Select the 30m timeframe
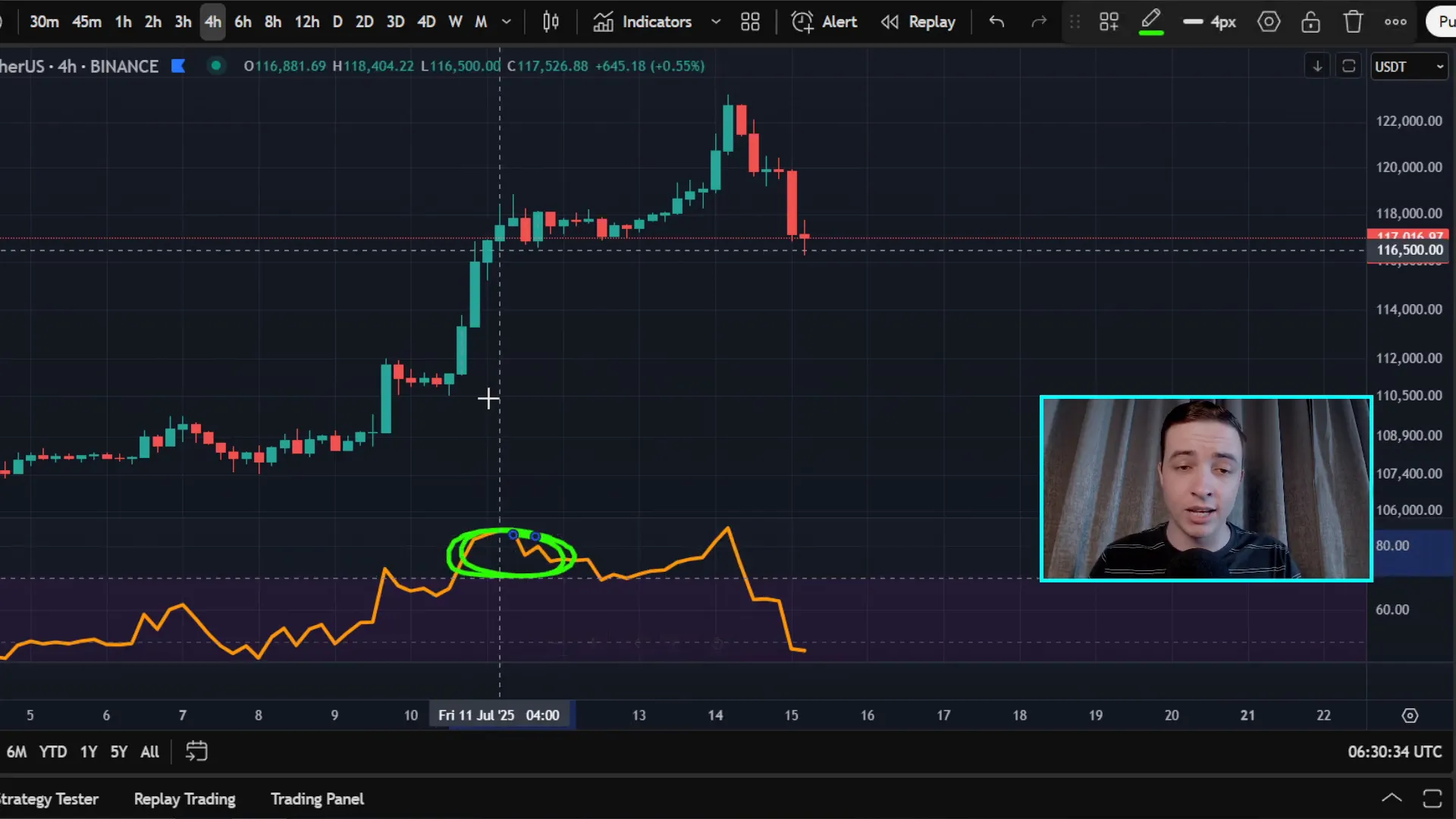Viewport: 1456px width, 819px height. pos(44,22)
